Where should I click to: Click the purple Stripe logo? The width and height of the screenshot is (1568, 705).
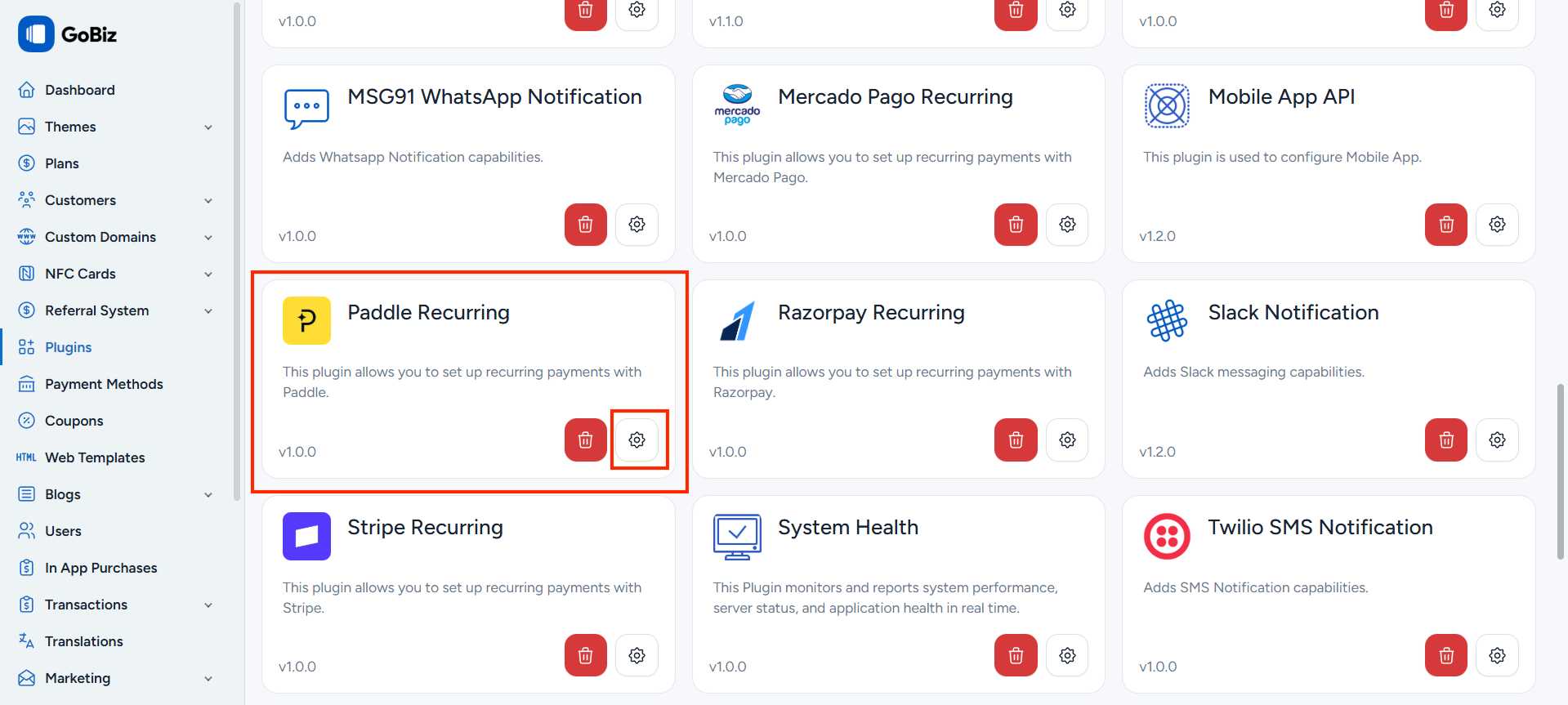tap(306, 536)
